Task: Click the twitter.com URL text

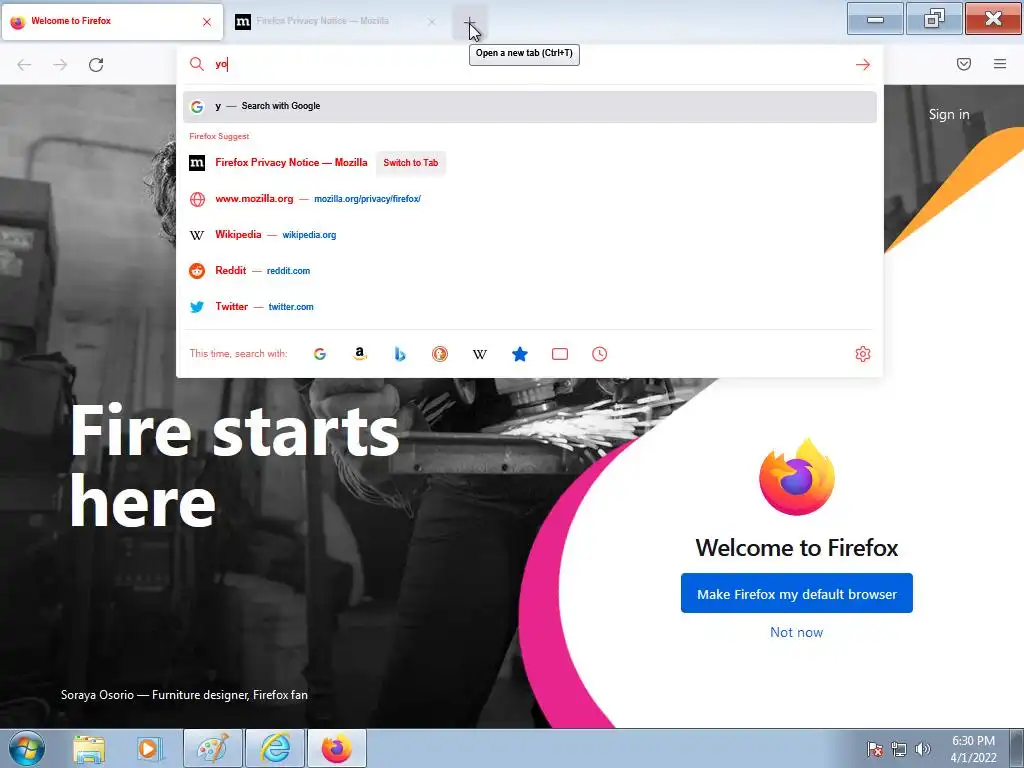Action: click(x=291, y=307)
